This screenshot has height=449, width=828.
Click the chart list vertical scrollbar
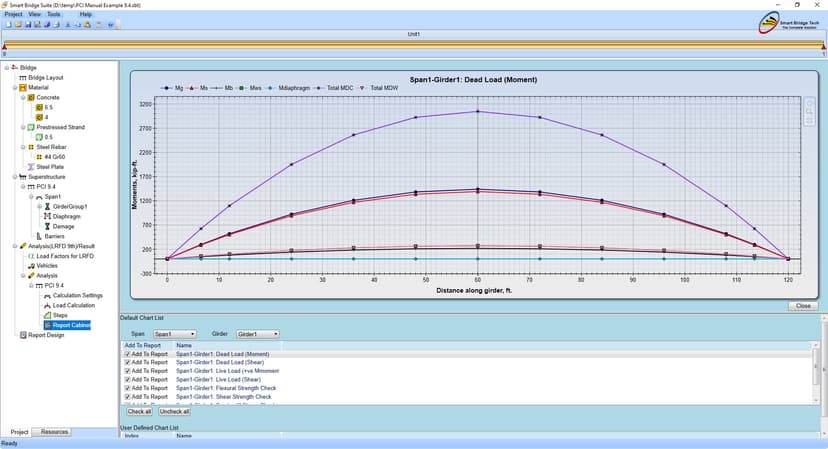816,373
